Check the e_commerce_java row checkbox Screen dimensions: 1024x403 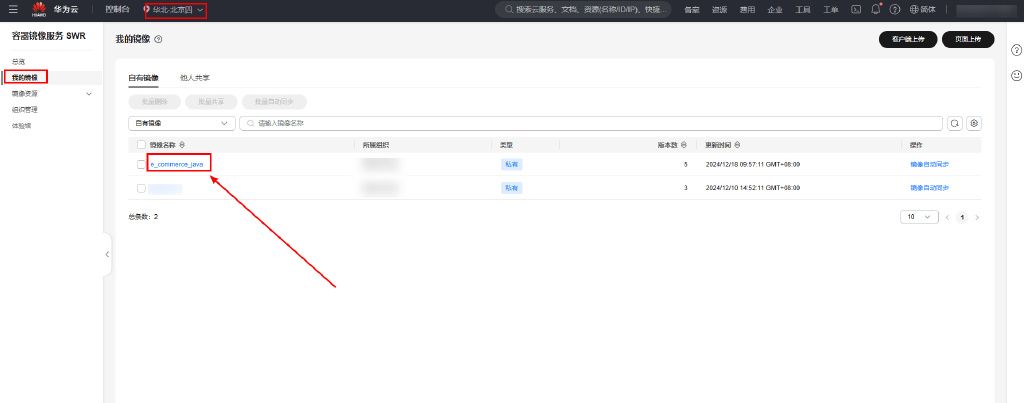141,165
